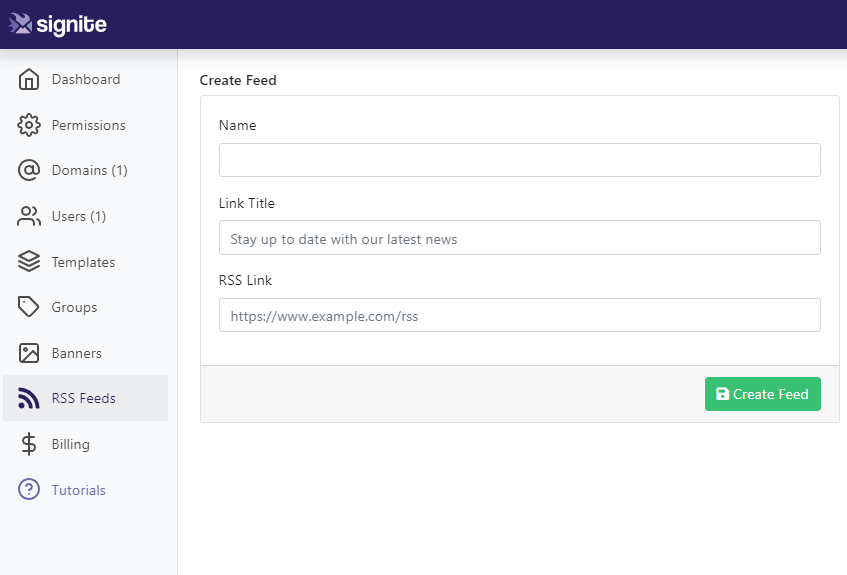The image size is (847, 575).
Task: Focus the Name input field
Action: tap(520, 160)
